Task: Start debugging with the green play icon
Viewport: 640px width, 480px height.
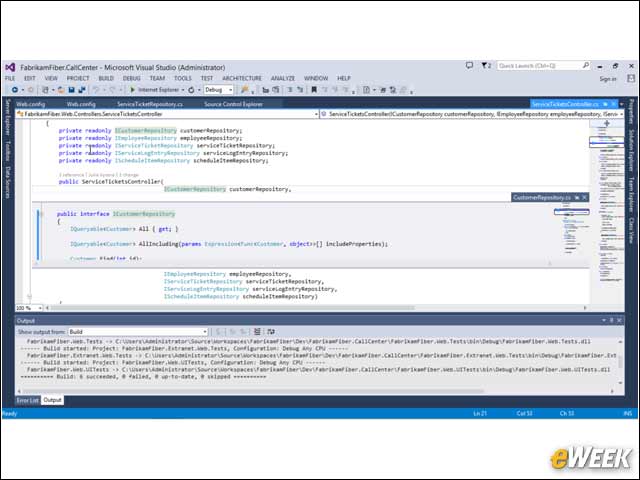Action: click(x=132, y=90)
